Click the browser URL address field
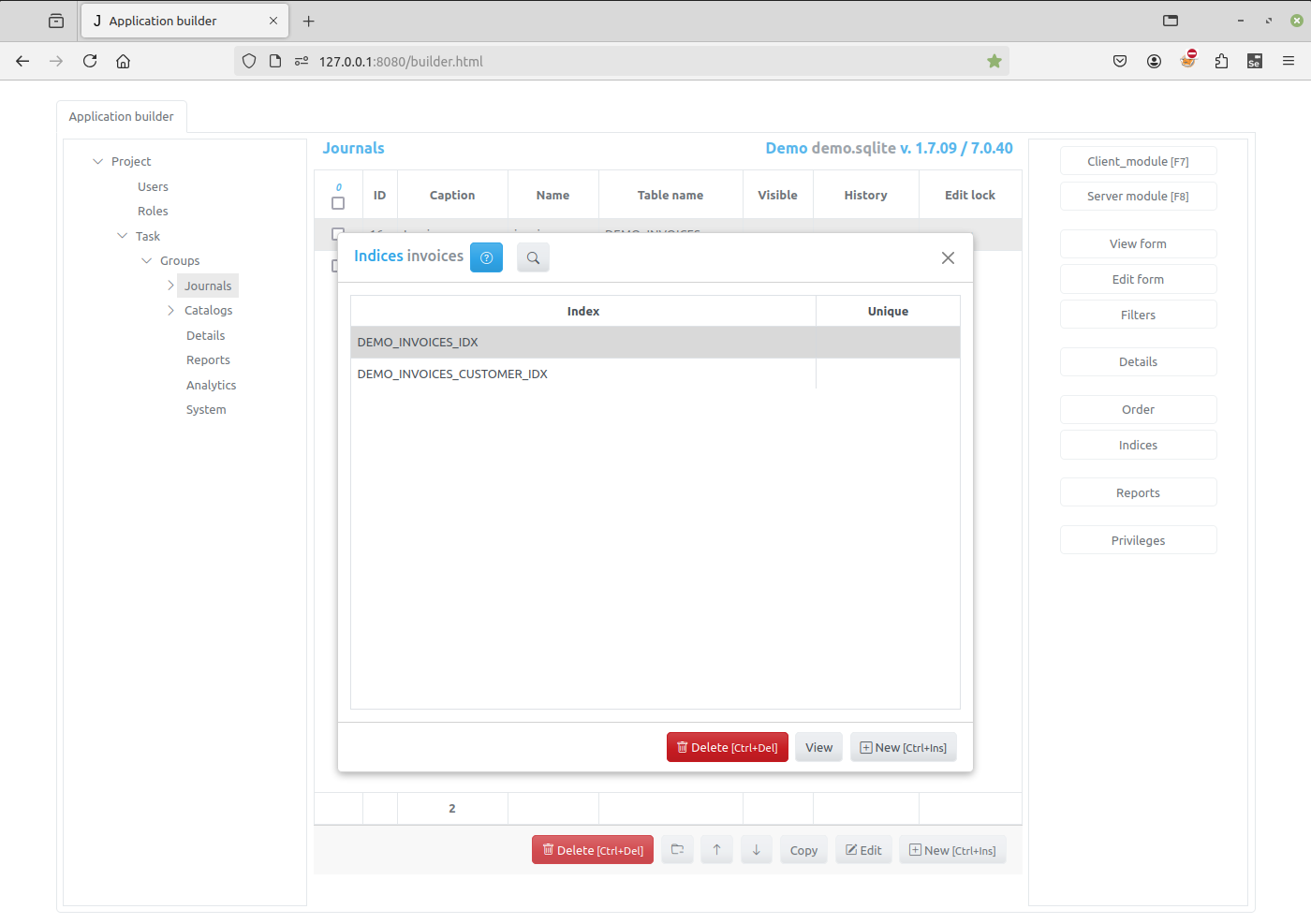Screen dimensions: 1311x924 pos(637,62)
